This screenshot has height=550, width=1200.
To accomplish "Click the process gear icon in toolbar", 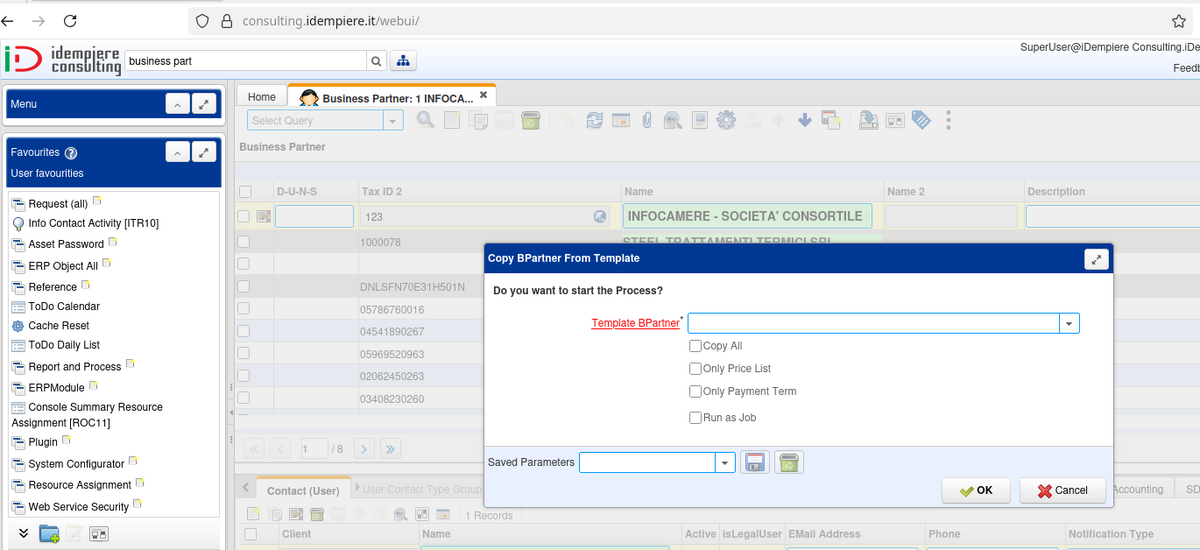I will (x=726, y=120).
